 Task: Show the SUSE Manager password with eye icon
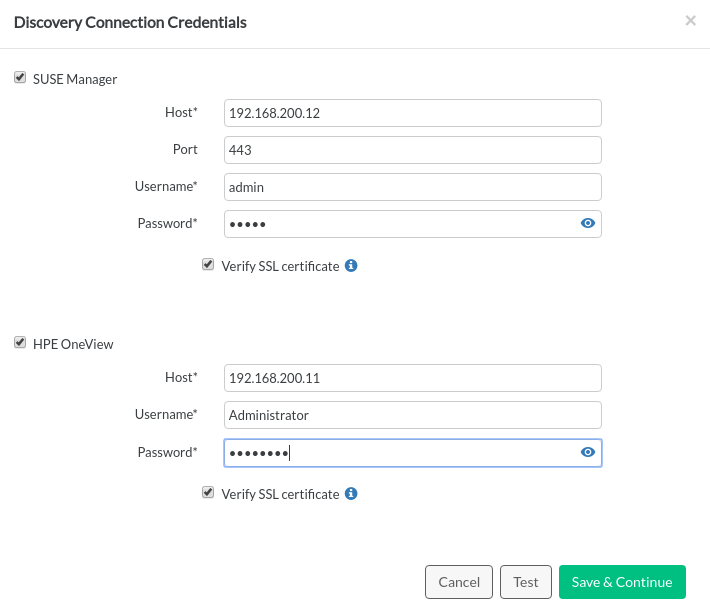pyautogui.click(x=588, y=223)
